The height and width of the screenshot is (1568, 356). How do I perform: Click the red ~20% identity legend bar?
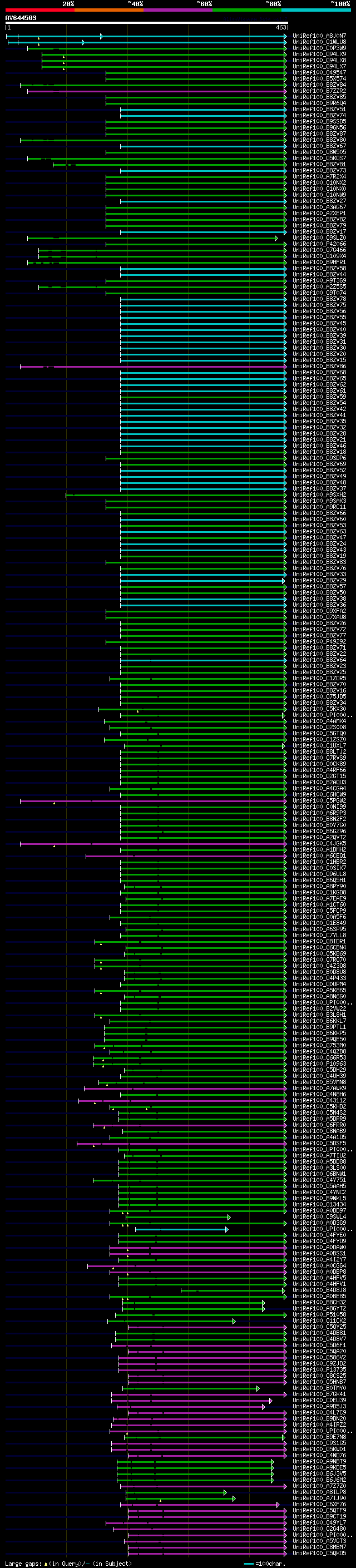click(39, 10)
